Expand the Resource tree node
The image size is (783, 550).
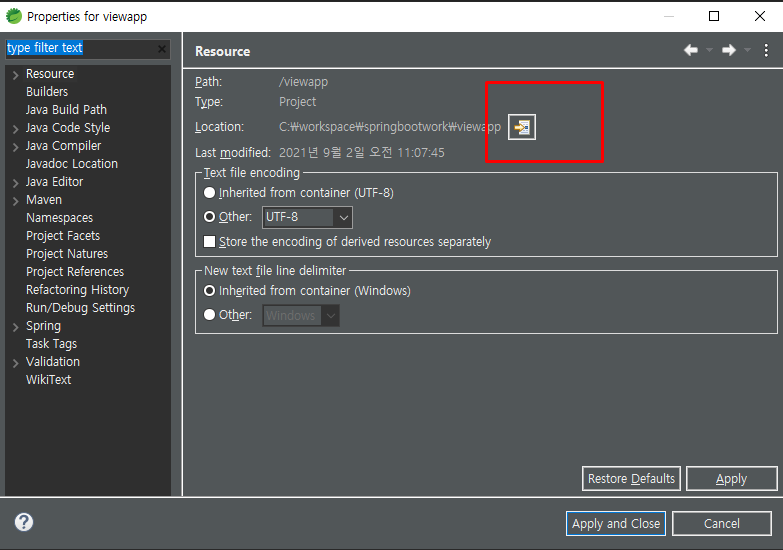pyautogui.click(x=15, y=75)
